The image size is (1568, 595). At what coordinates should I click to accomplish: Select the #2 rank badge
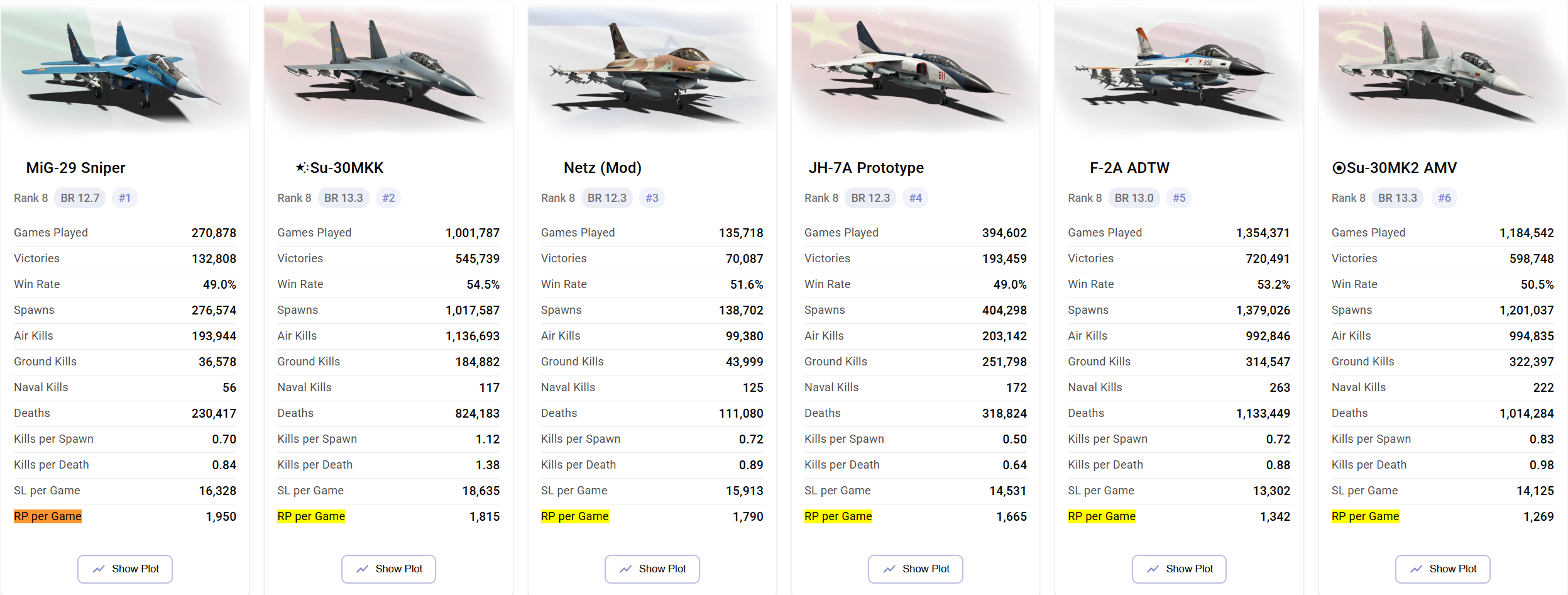click(388, 198)
